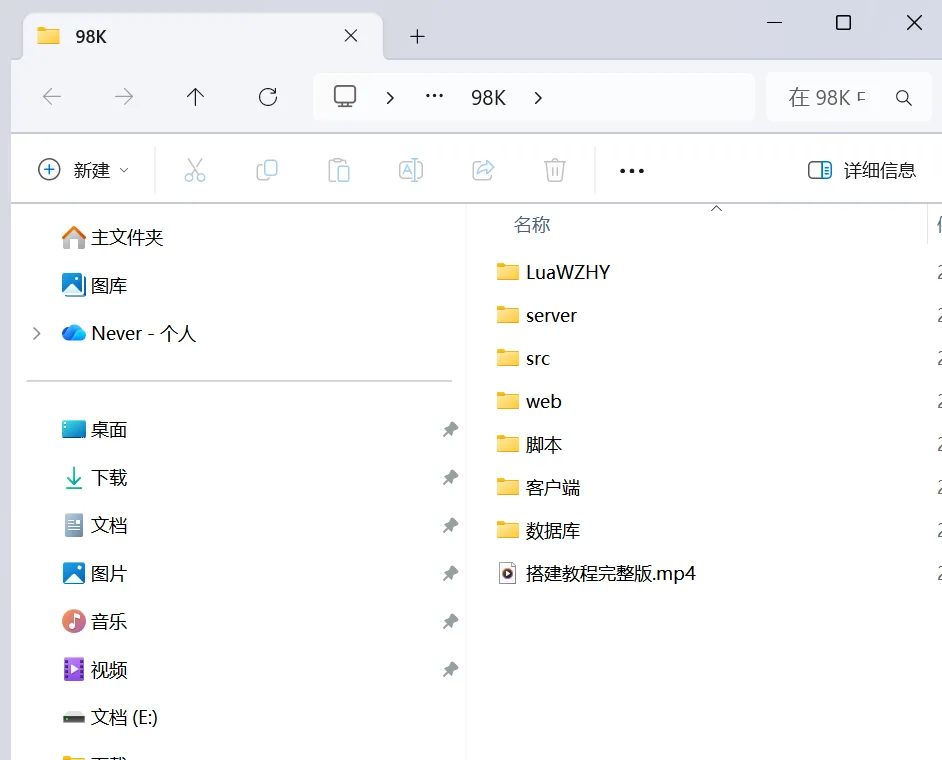Click the pin icon beside 图片
The image size is (942, 760).
[451, 574]
